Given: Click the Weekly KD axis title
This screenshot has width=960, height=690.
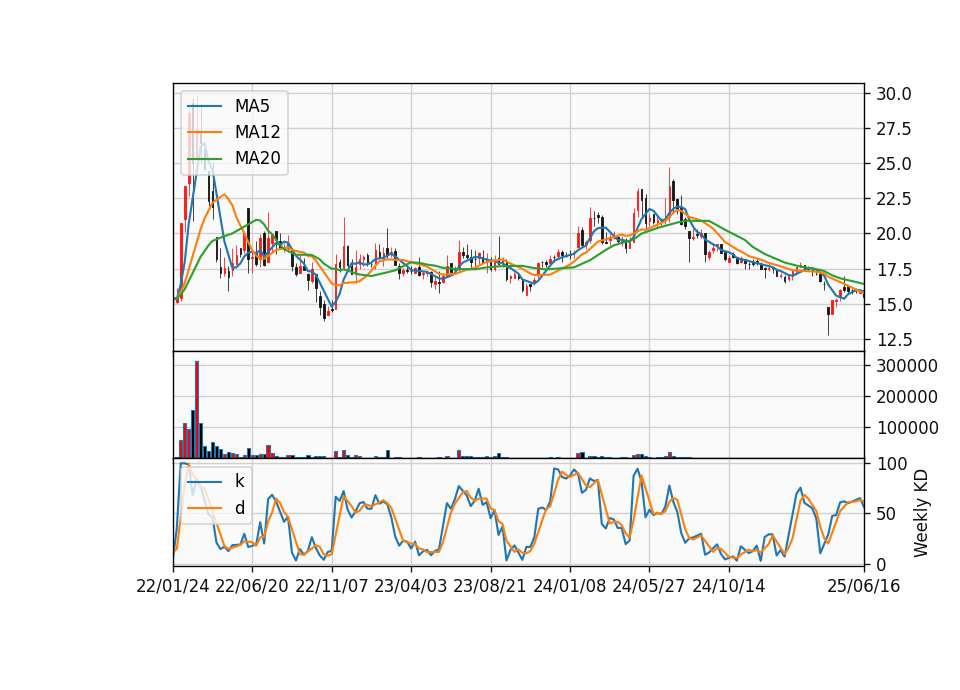Looking at the screenshot, I should (920, 513).
